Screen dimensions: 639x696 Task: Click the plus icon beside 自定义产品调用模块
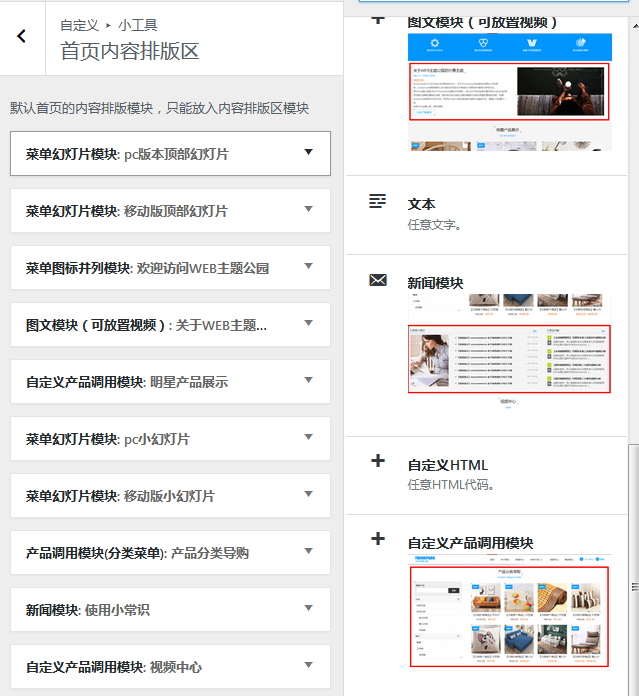[x=378, y=539]
